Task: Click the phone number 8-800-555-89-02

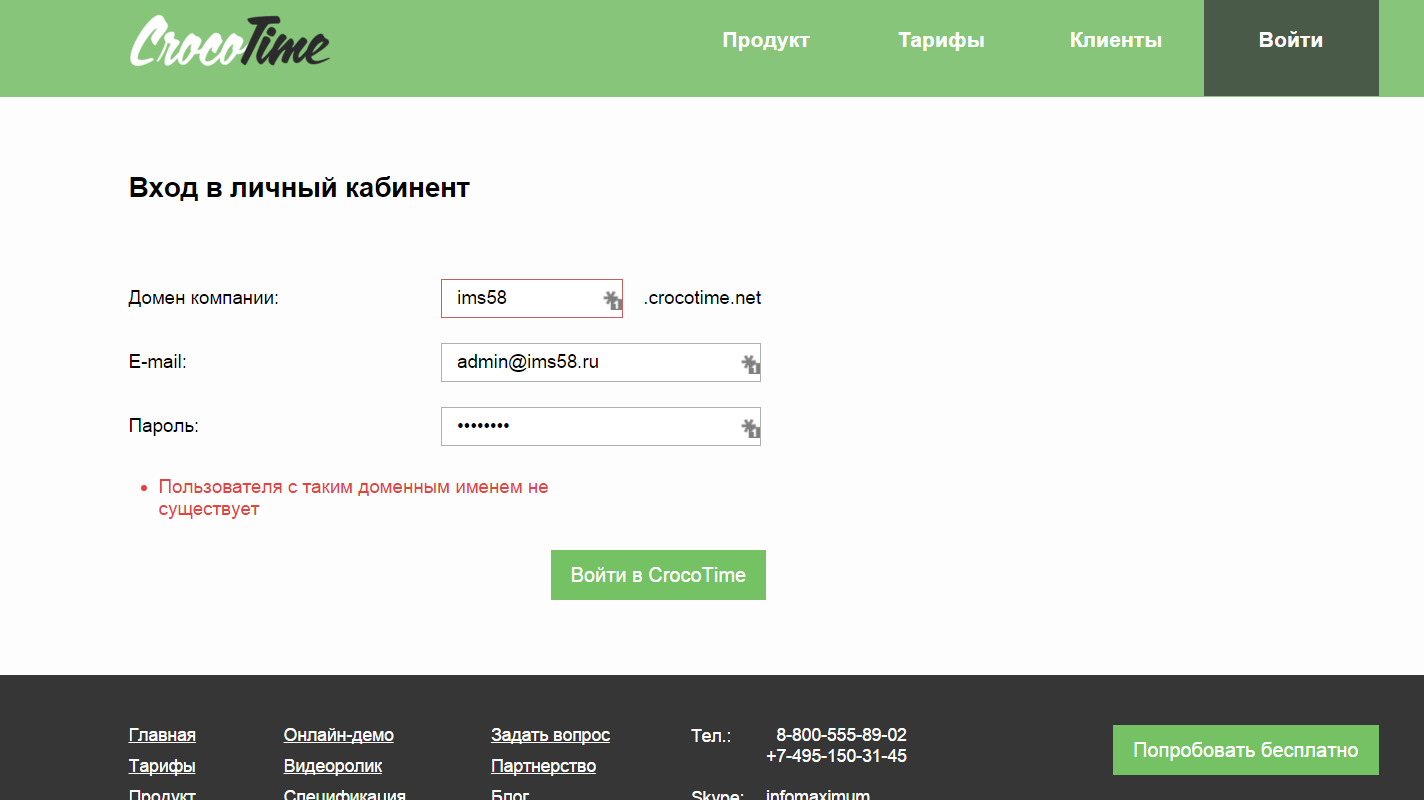Action: tap(841, 735)
